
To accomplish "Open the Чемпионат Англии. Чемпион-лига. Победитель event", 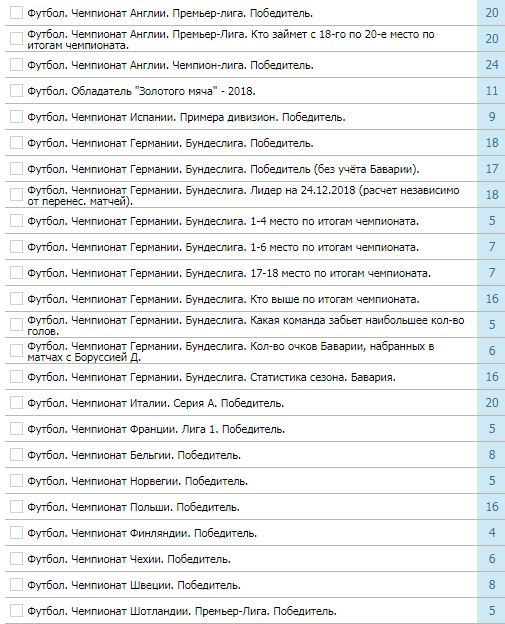I will coord(170,65).
